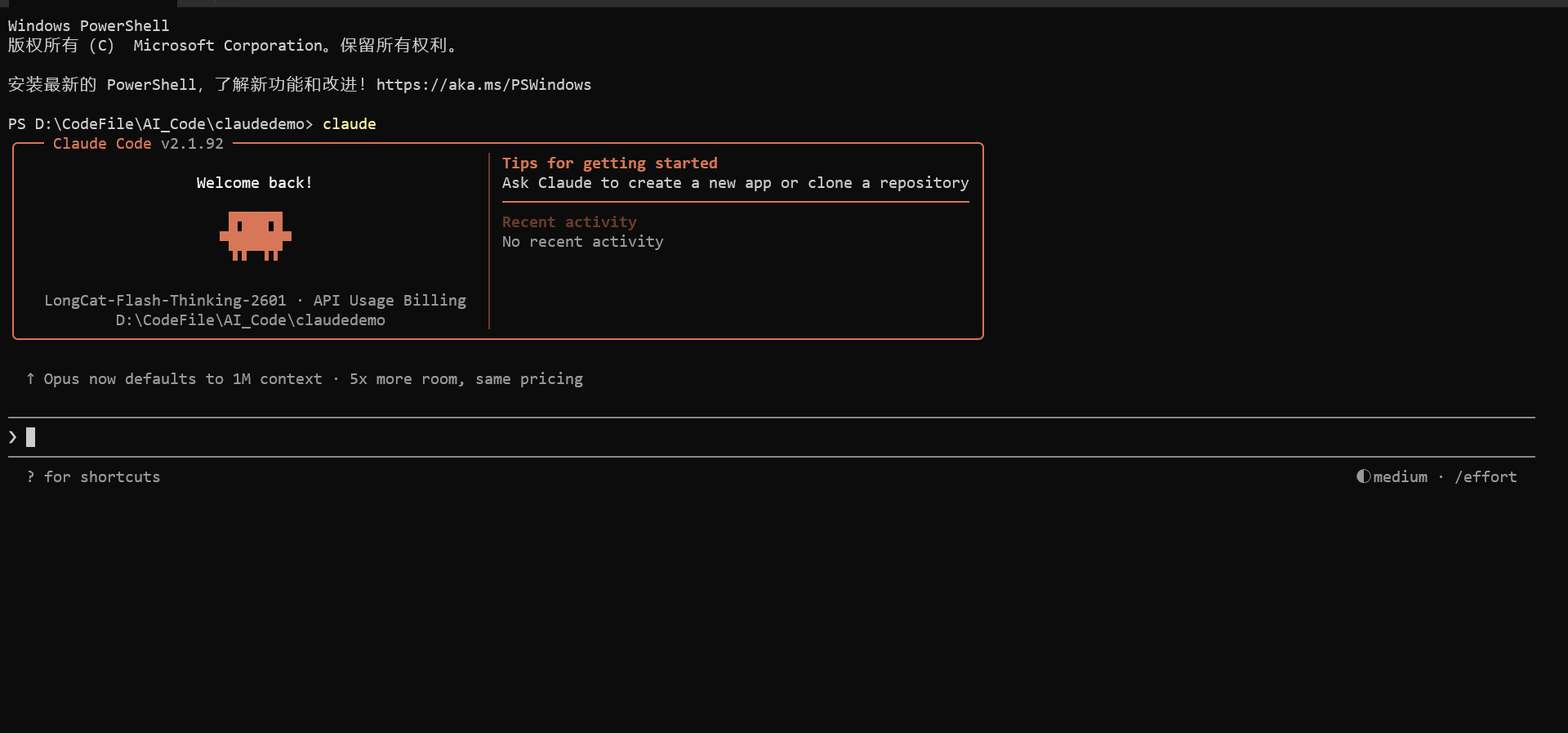Click the 'Windows PowerShell' header line
Viewport: 1568px width, 733px height.
(x=89, y=26)
